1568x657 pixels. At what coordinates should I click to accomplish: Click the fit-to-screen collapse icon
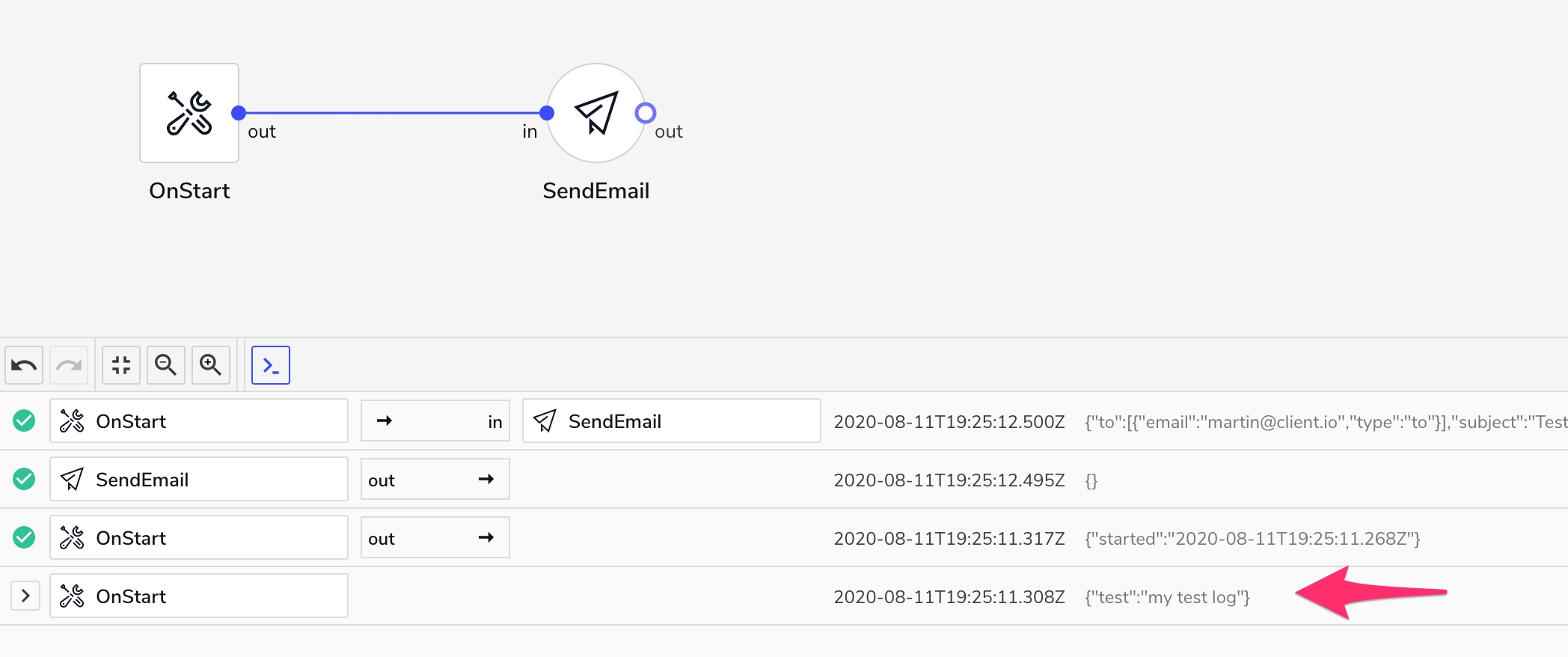click(121, 365)
